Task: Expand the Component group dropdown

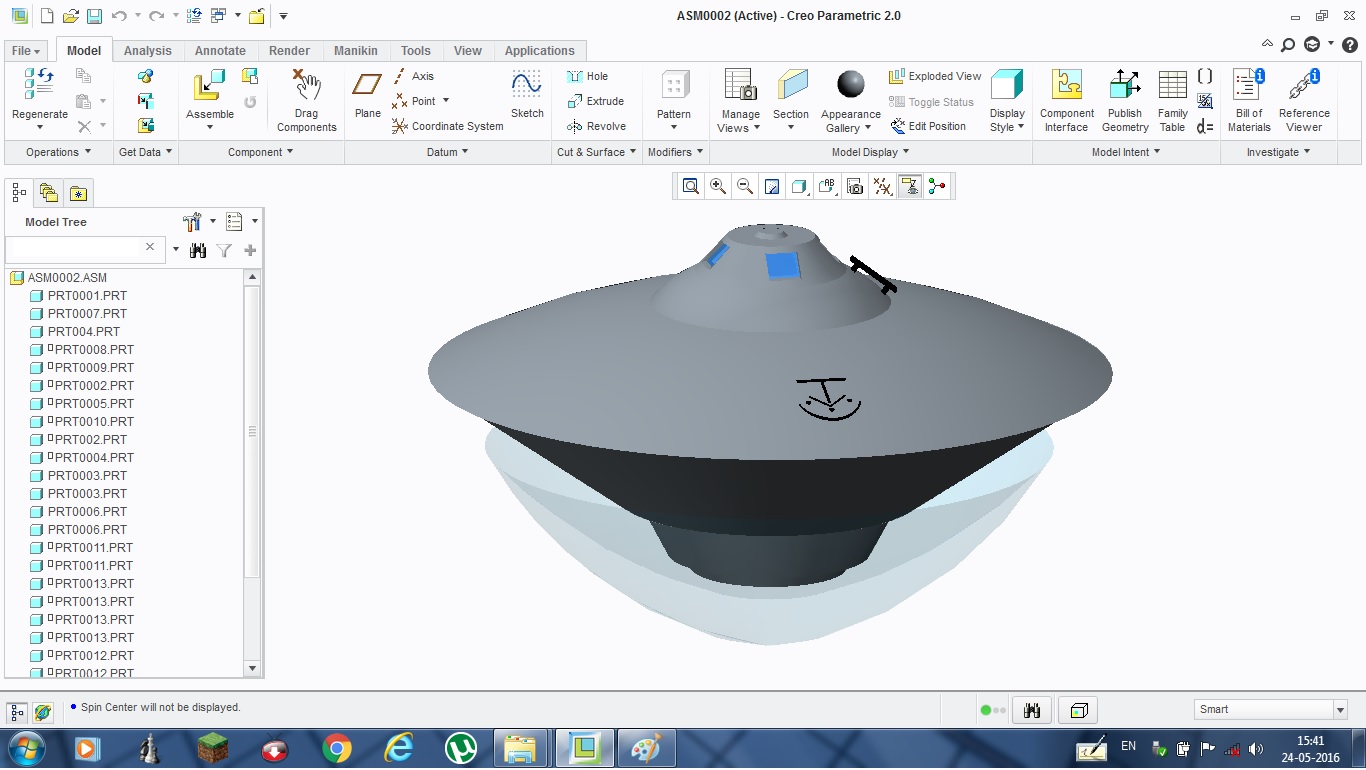Action: [x=261, y=152]
